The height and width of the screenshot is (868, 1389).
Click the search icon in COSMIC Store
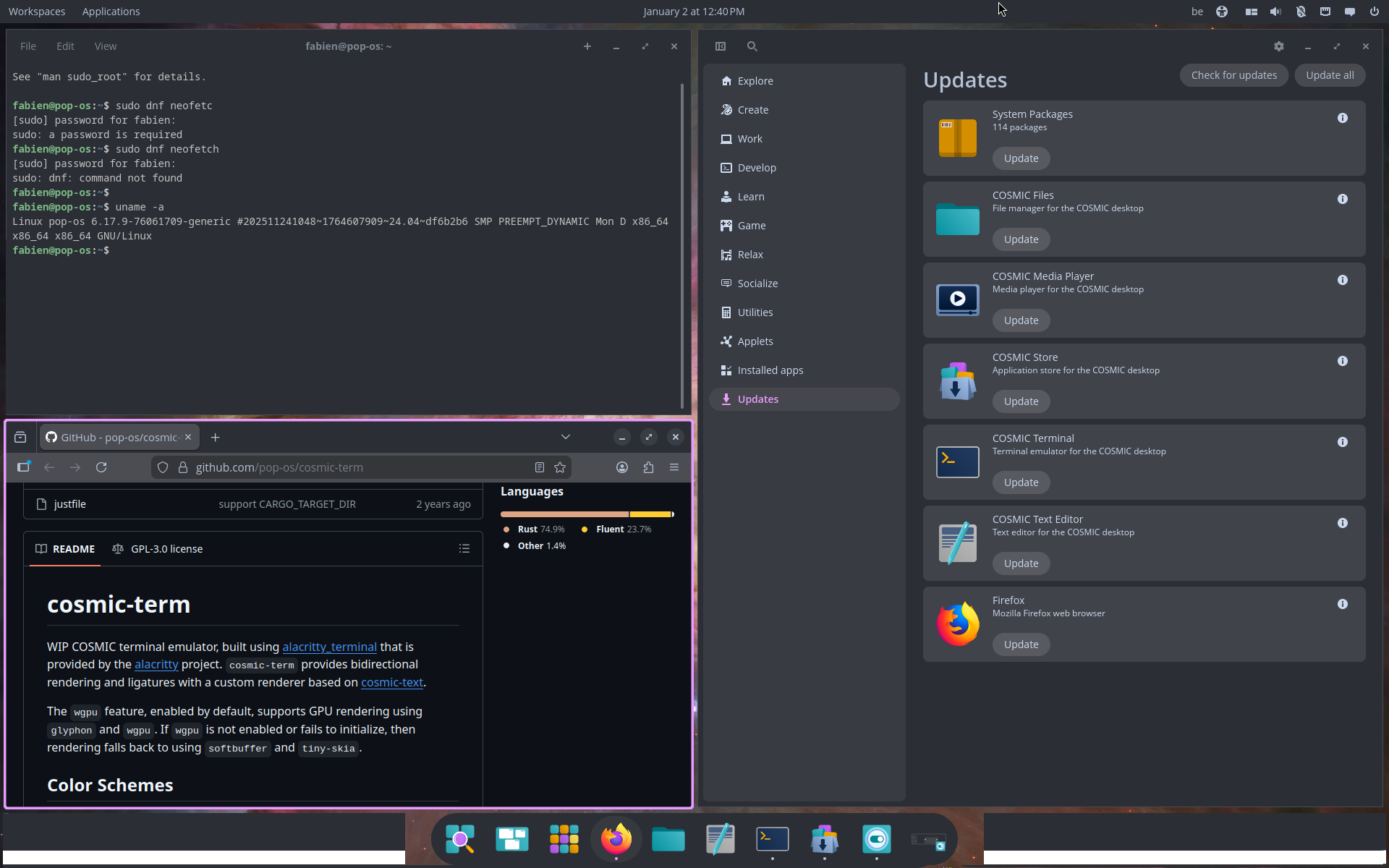pyautogui.click(x=752, y=46)
